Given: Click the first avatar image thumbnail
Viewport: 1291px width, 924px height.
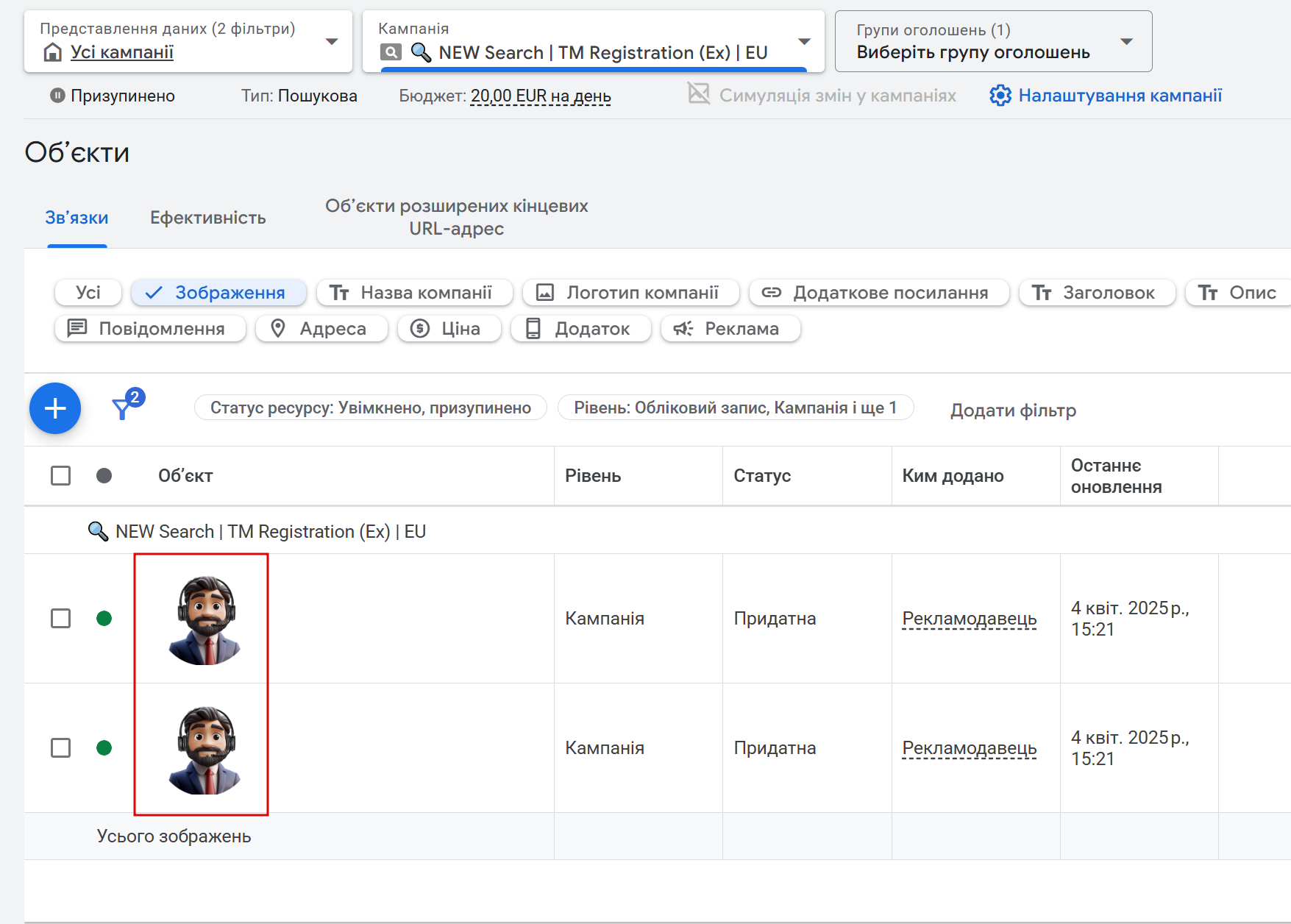Looking at the screenshot, I should 205,619.
